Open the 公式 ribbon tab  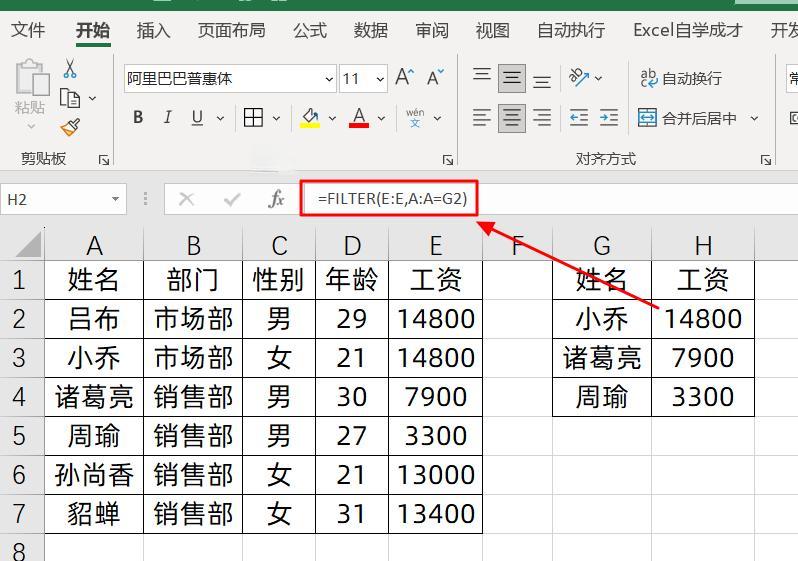(x=310, y=30)
